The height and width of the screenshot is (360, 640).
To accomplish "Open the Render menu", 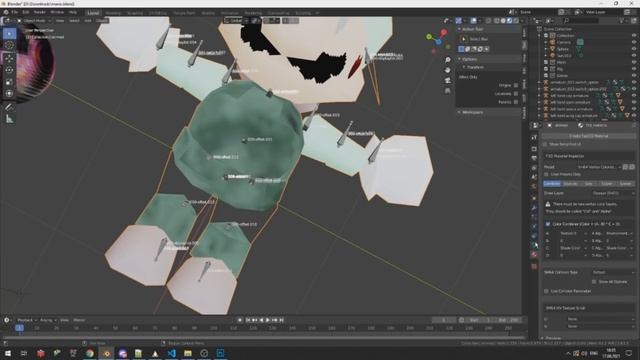I will pyautogui.click(x=40, y=12).
